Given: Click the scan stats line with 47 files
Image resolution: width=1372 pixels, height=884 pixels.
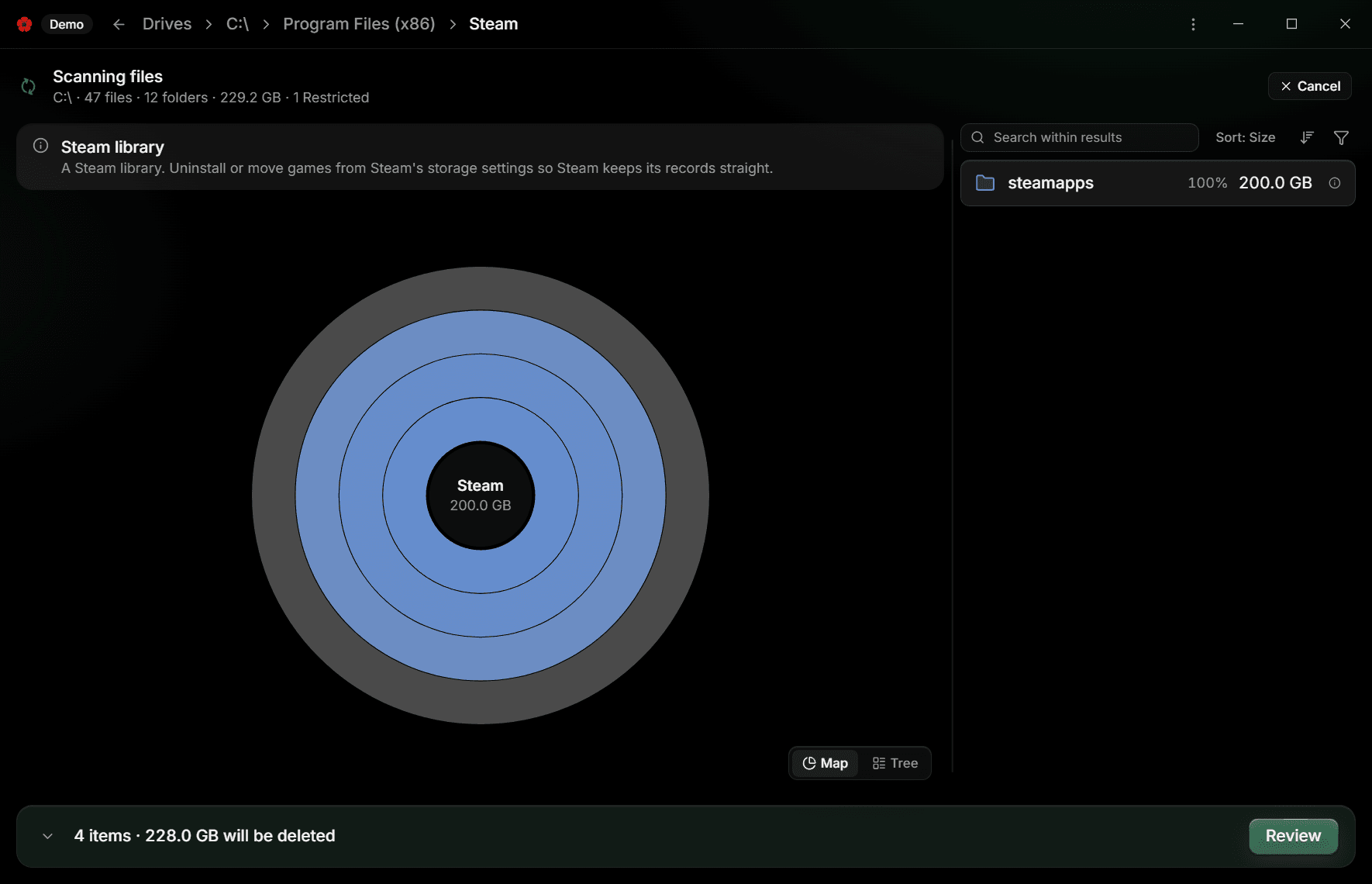Looking at the screenshot, I should (x=211, y=98).
